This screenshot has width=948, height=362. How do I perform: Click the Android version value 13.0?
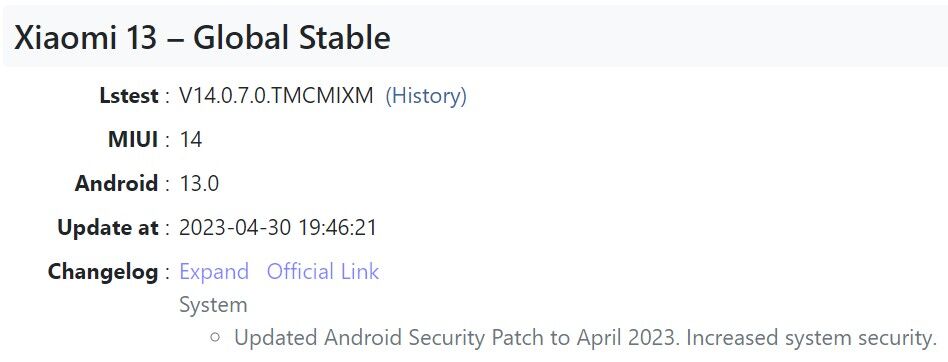(x=200, y=184)
